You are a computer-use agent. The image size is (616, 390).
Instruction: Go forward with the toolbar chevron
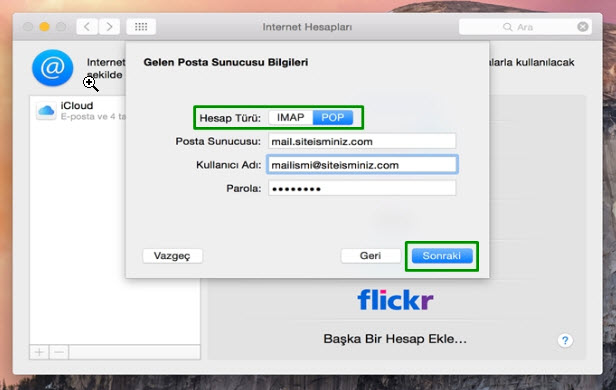pos(109,27)
